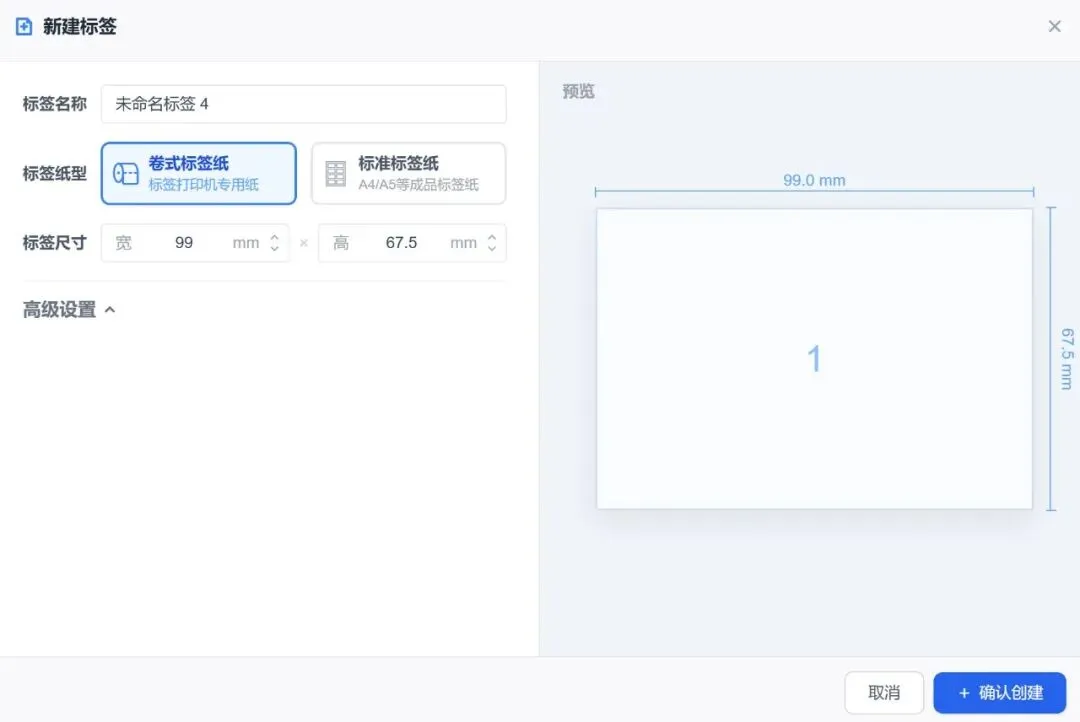
Task: Click the label preview numbered 1
Action: tap(814, 358)
